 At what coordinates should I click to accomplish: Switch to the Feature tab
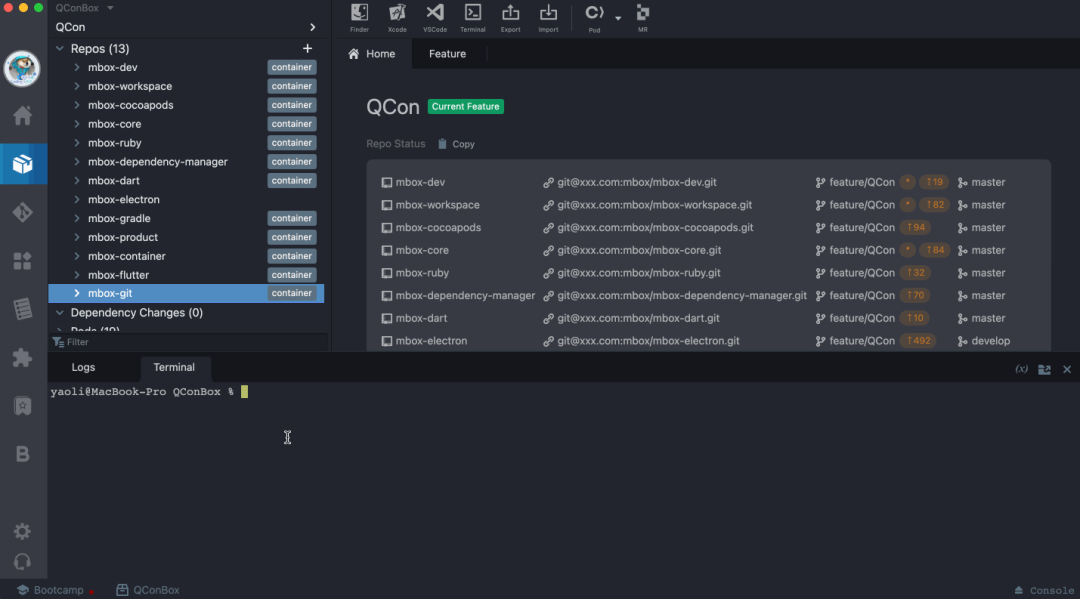[x=447, y=54]
